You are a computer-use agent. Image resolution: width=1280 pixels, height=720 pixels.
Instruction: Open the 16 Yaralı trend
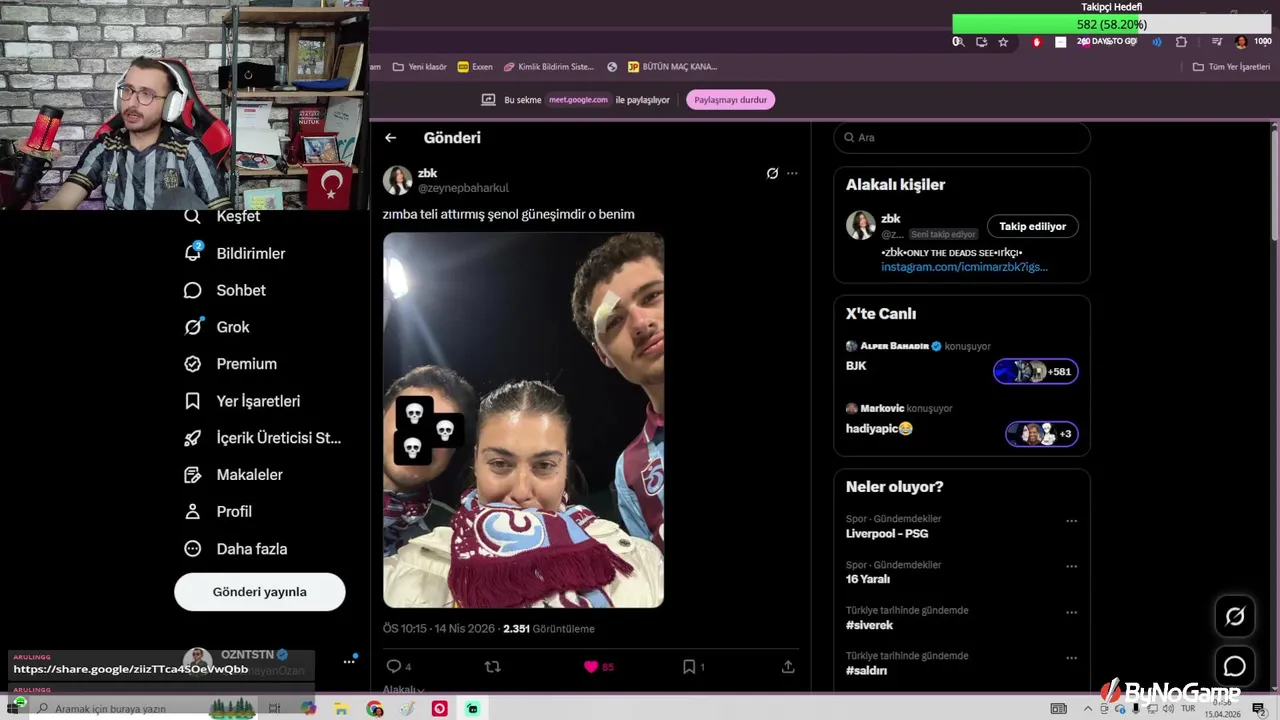pos(868,579)
